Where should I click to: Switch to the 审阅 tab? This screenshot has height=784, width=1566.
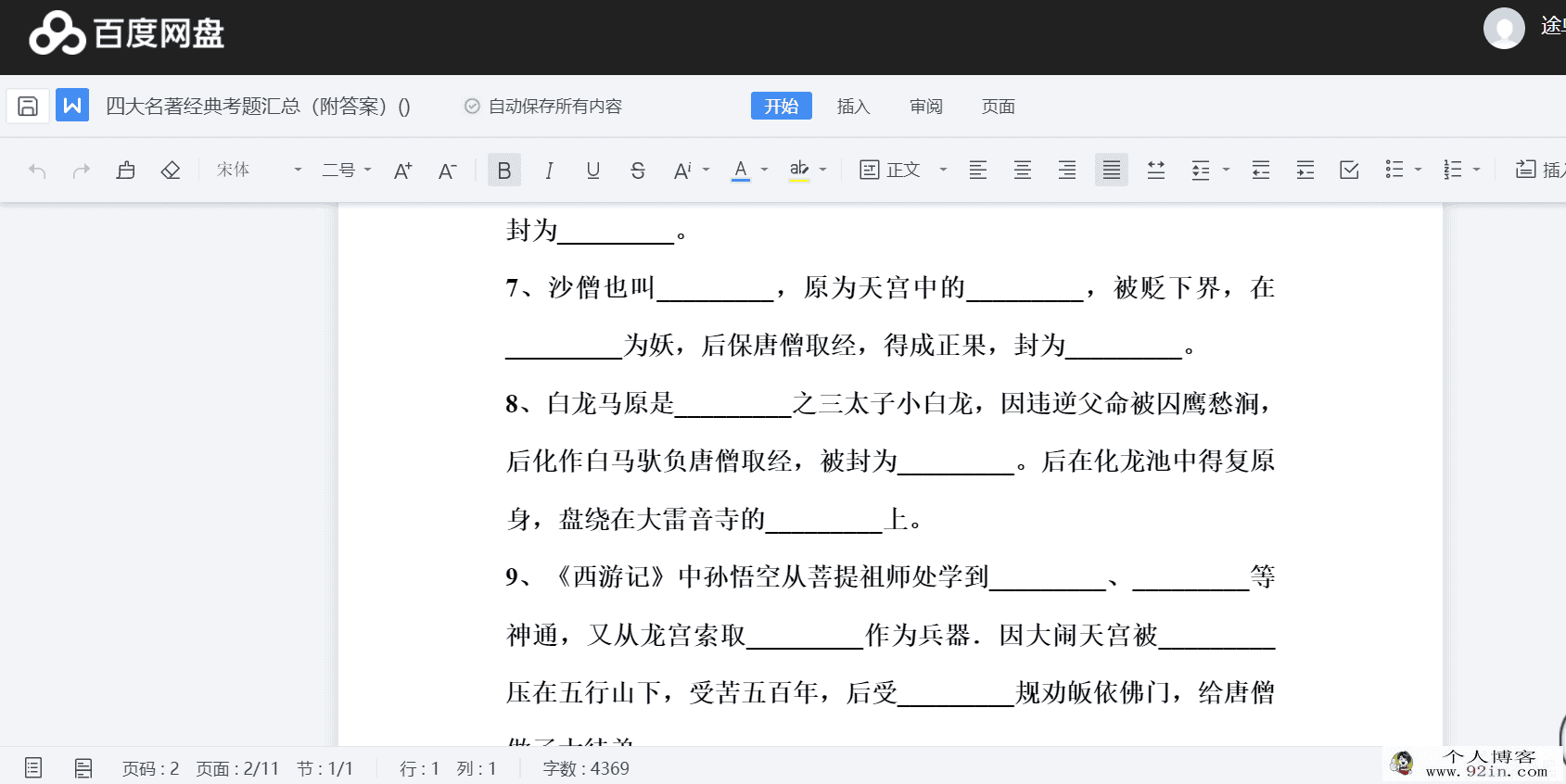(925, 107)
